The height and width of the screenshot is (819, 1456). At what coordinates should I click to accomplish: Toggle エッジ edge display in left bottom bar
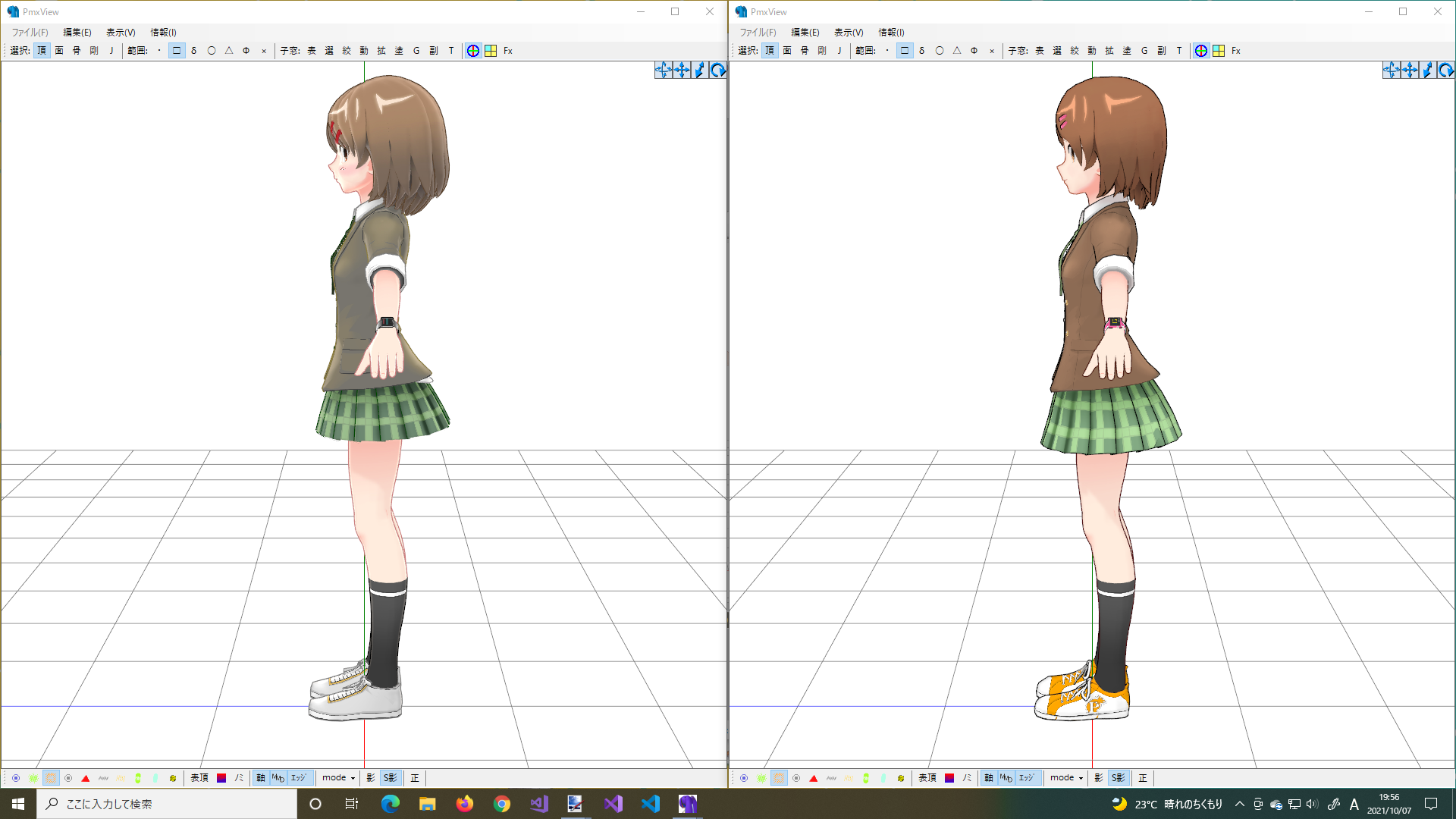tap(299, 778)
